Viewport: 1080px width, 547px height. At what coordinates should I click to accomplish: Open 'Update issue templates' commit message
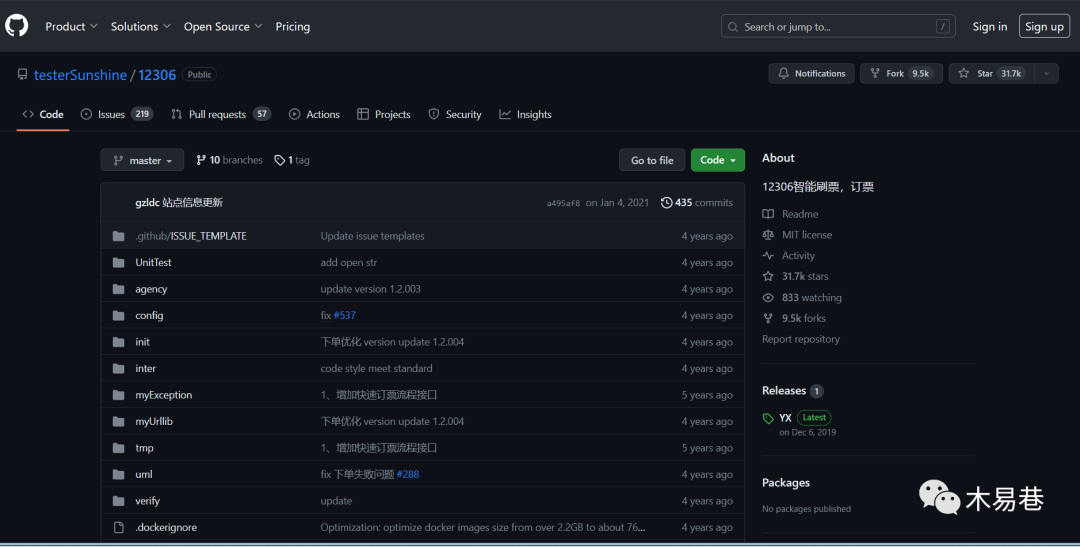(x=372, y=236)
